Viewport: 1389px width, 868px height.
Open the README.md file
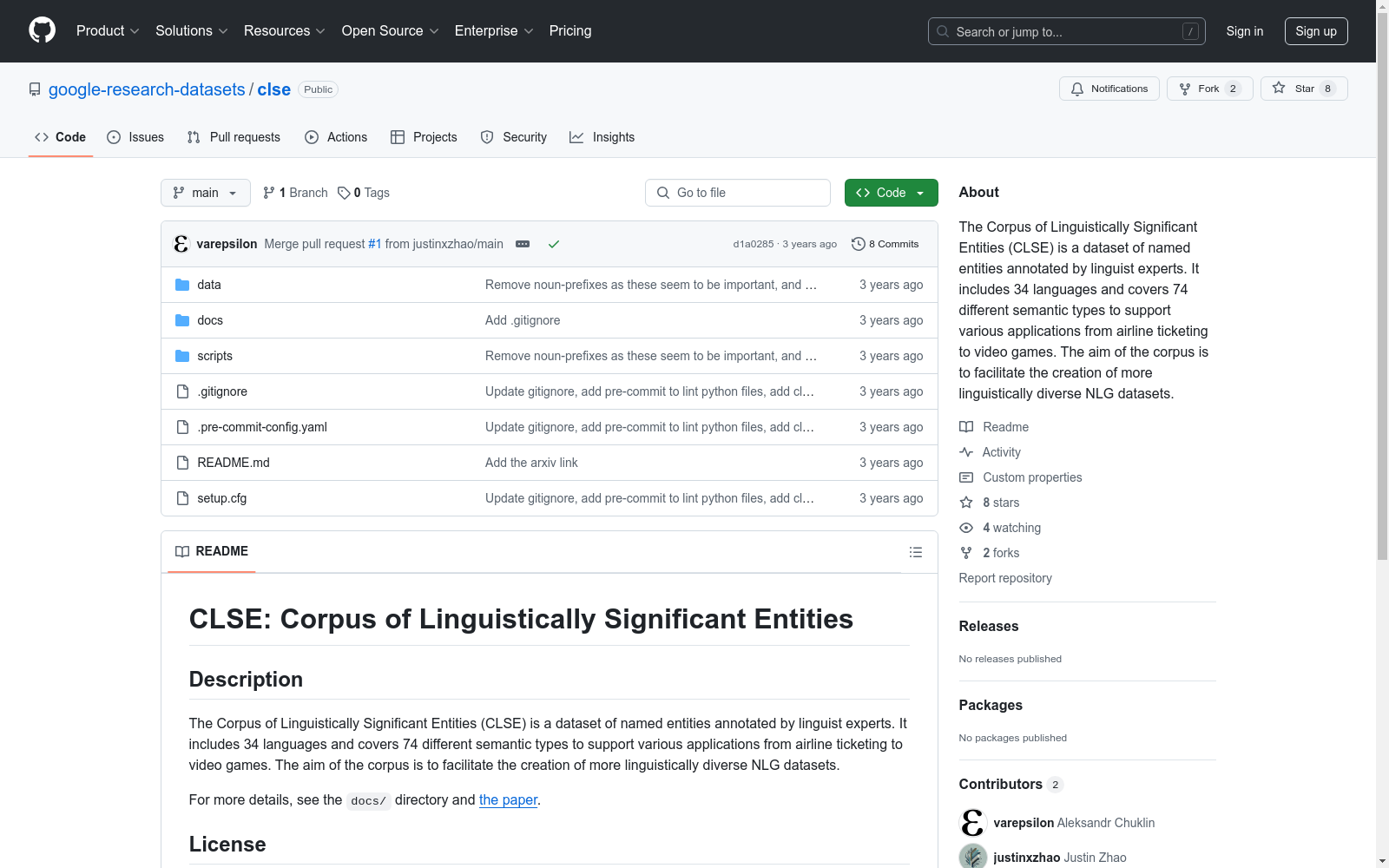pos(234,463)
